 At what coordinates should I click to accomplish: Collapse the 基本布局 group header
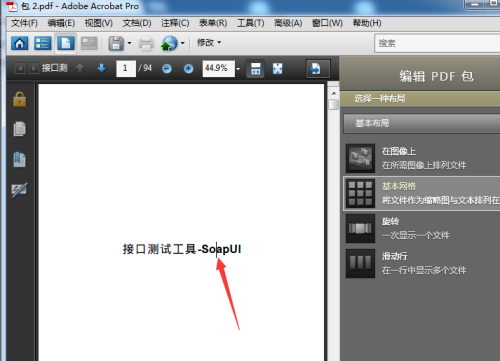[422, 123]
